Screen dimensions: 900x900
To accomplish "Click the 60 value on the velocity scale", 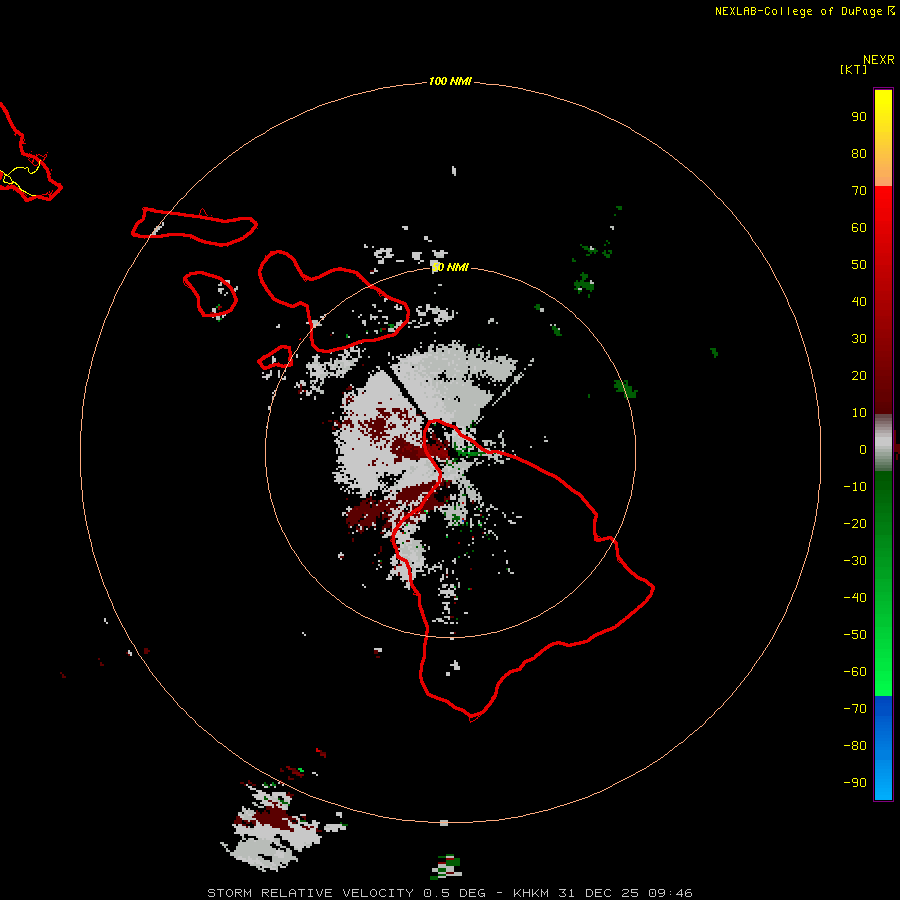I will pos(859,228).
